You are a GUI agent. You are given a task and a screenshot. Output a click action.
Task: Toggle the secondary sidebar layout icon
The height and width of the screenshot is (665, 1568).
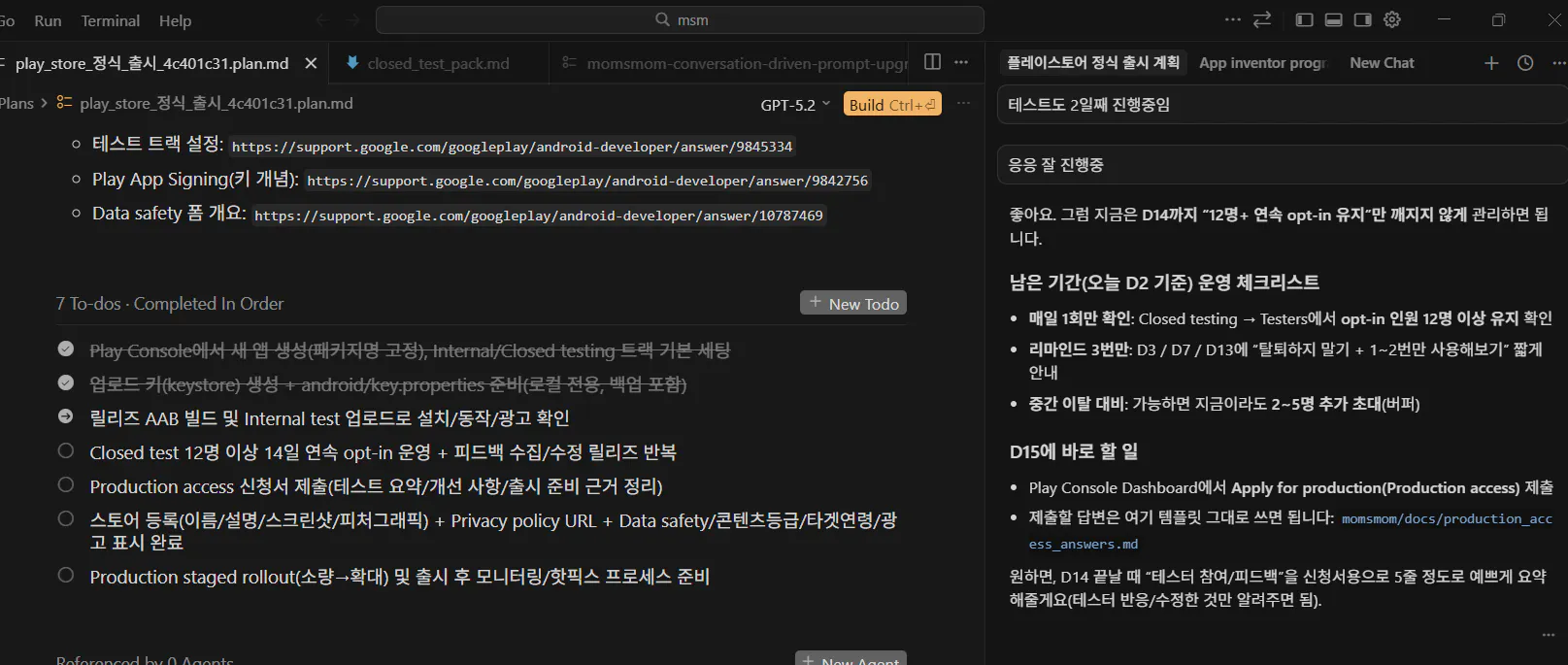1363,19
